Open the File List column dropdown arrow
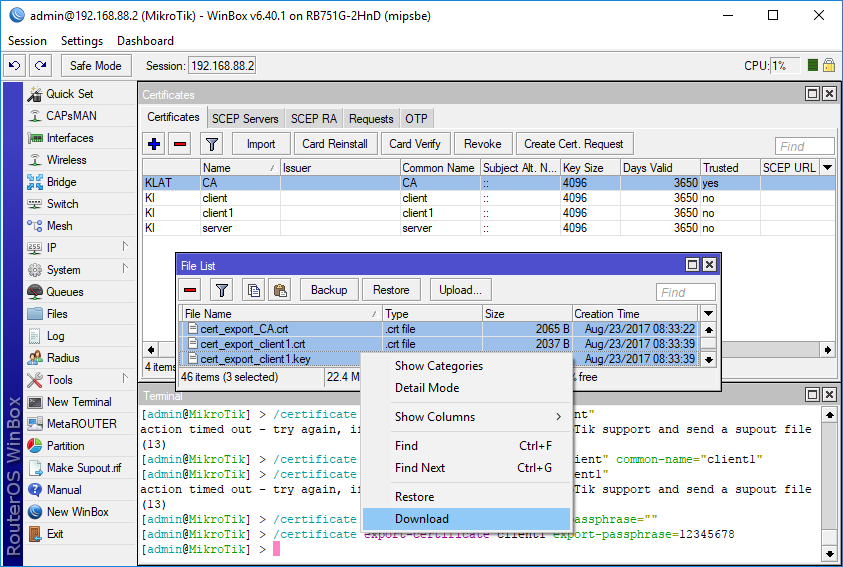The height and width of the screenshot is (567, 843). 708,314
